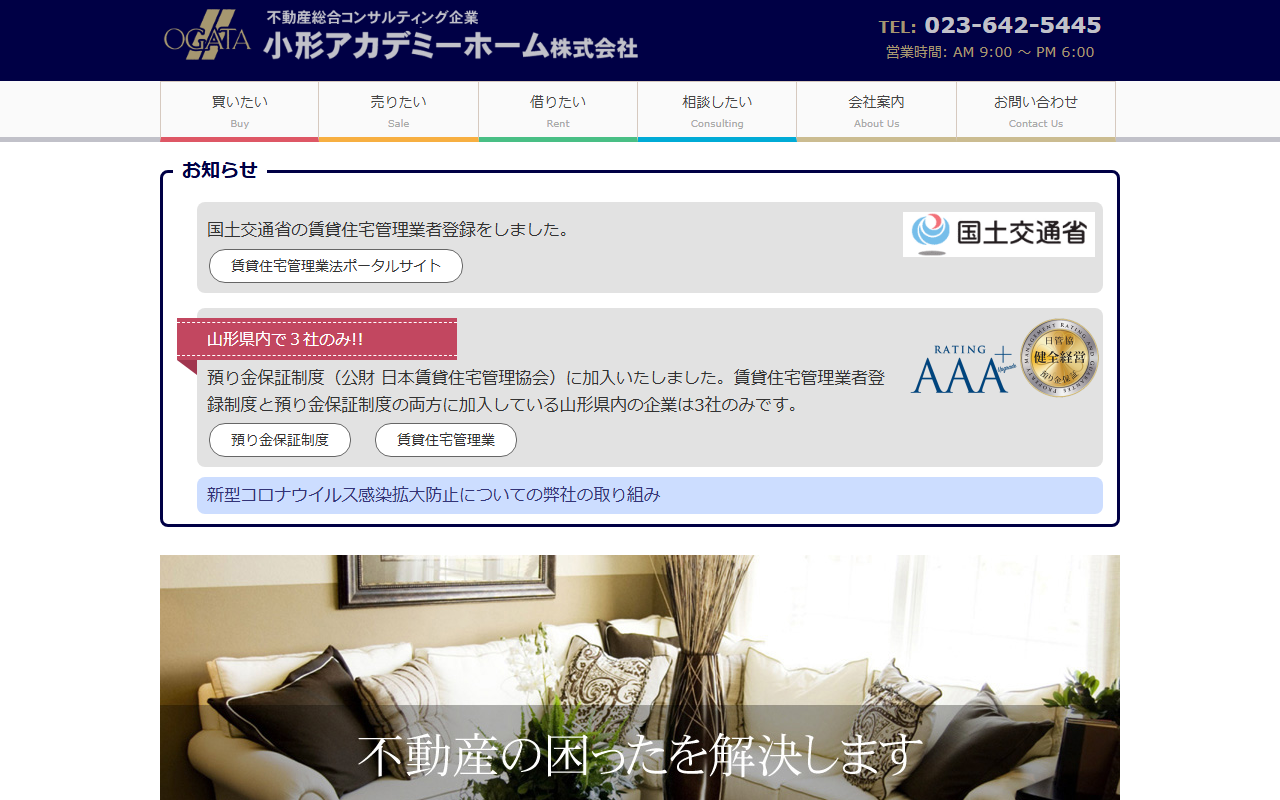This screenshot has height=800, width=1280.
Task: Go to 借りたい (Rent) section
Action: [558, 111]
